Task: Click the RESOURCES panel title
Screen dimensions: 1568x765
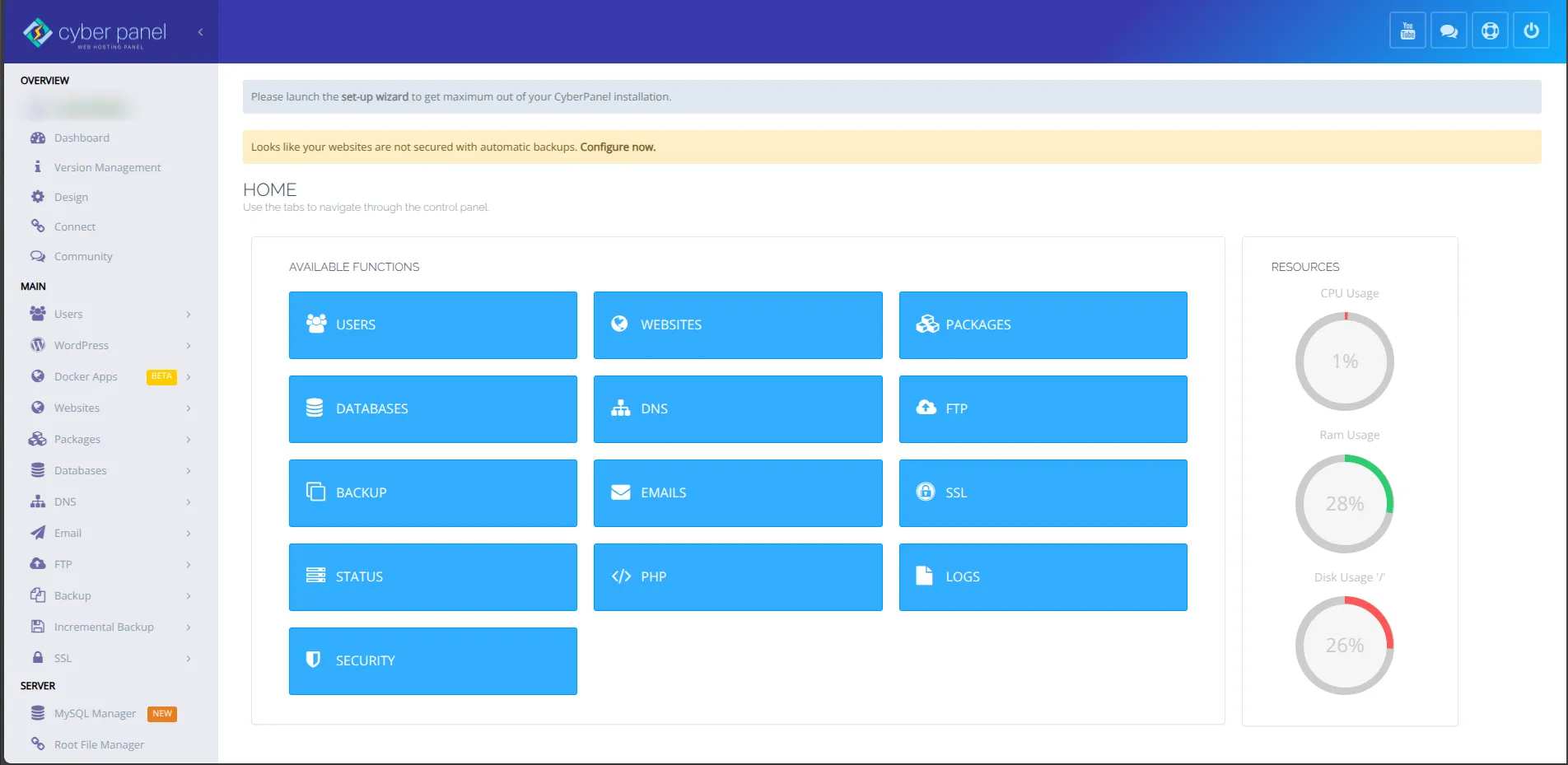Action: click(1305, 268)
